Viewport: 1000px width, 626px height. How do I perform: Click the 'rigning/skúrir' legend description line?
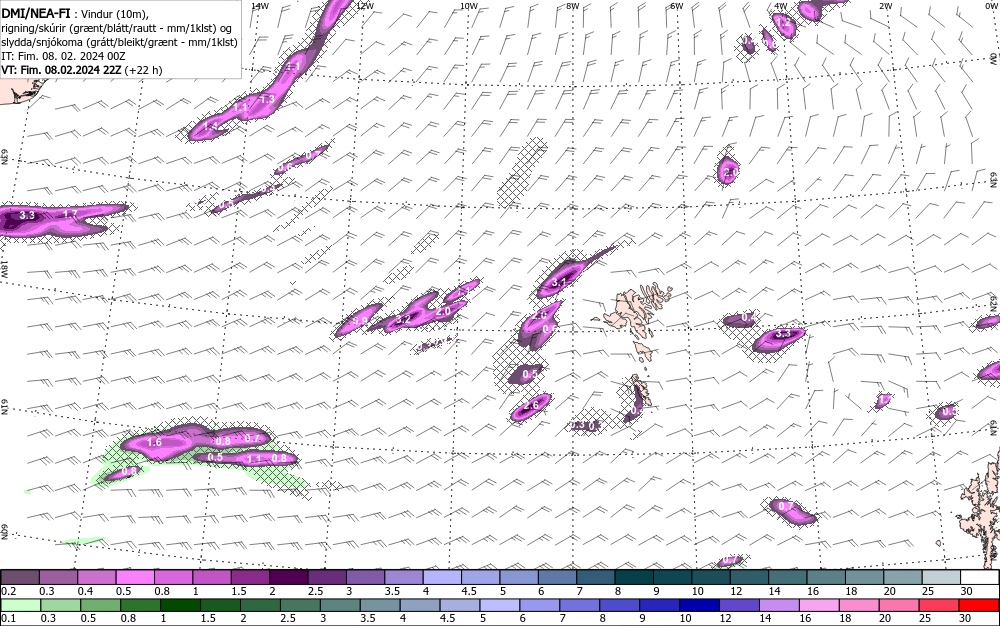116,28
